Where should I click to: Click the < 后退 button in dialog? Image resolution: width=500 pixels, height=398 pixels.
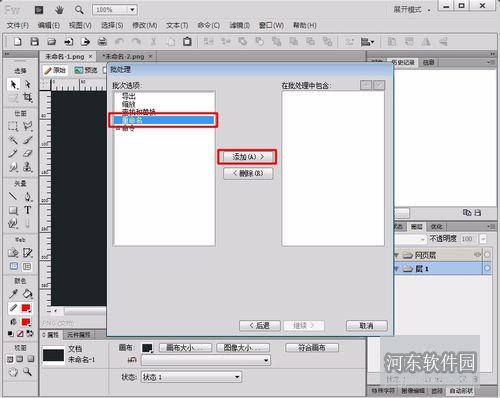coord(260,325)
